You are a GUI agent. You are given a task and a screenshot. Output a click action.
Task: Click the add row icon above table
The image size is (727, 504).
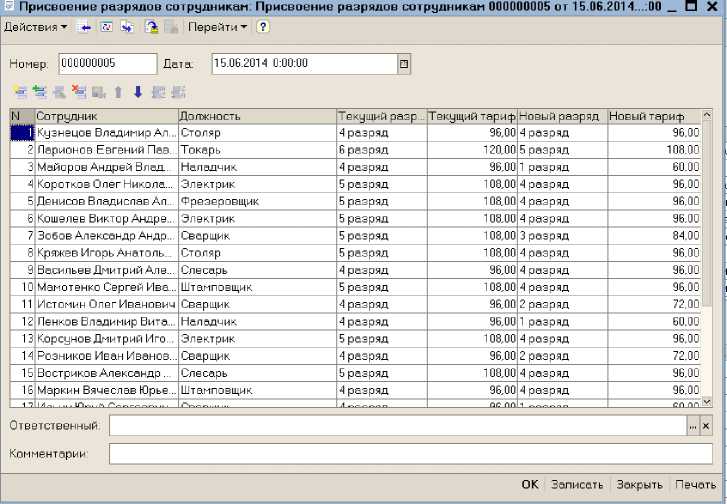pyautogui.click(x=20, y=92)
